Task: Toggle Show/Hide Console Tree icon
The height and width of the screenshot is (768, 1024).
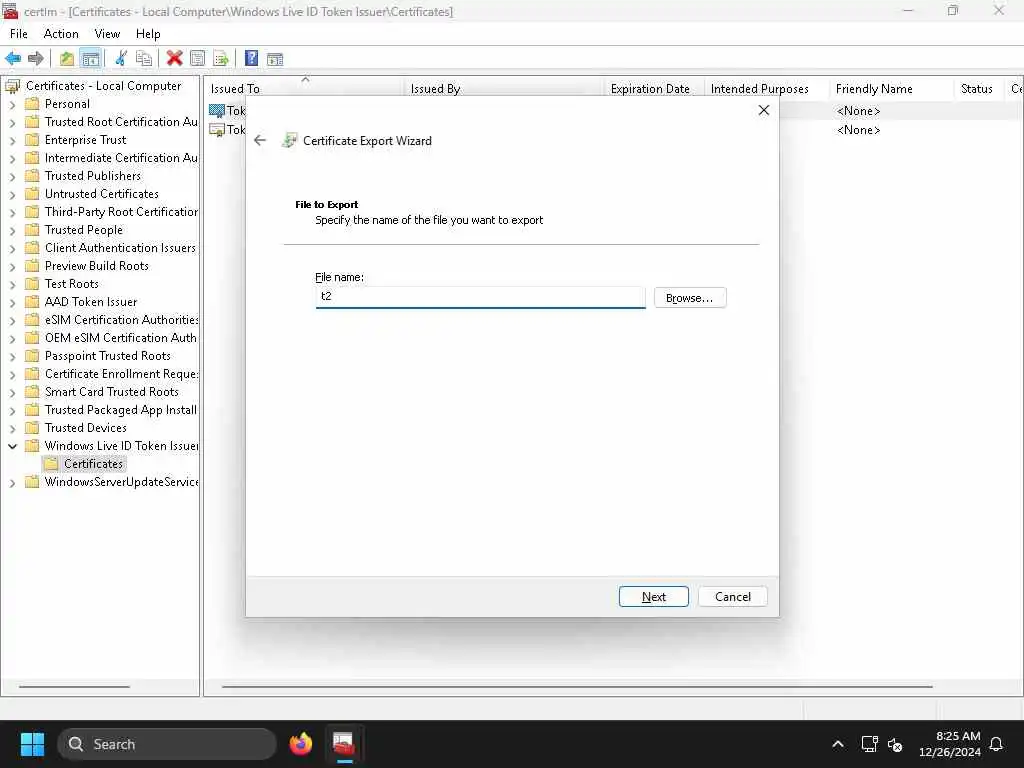Action: [90, 59]
